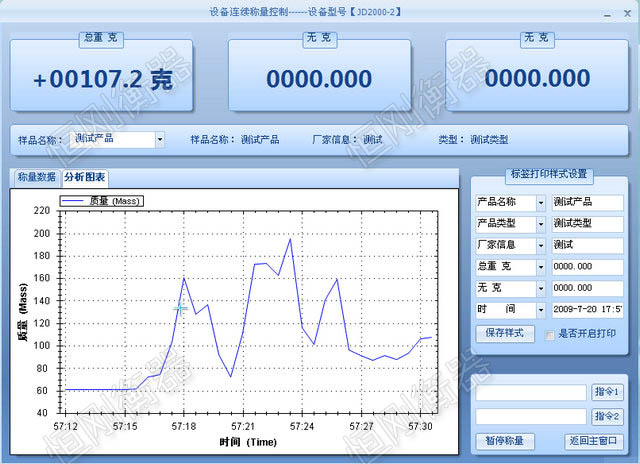Image resolution: width=640 pixels, height=464 pixels.
Task: Click the 57:18 time axis label
Action: (x=184, y=426)
